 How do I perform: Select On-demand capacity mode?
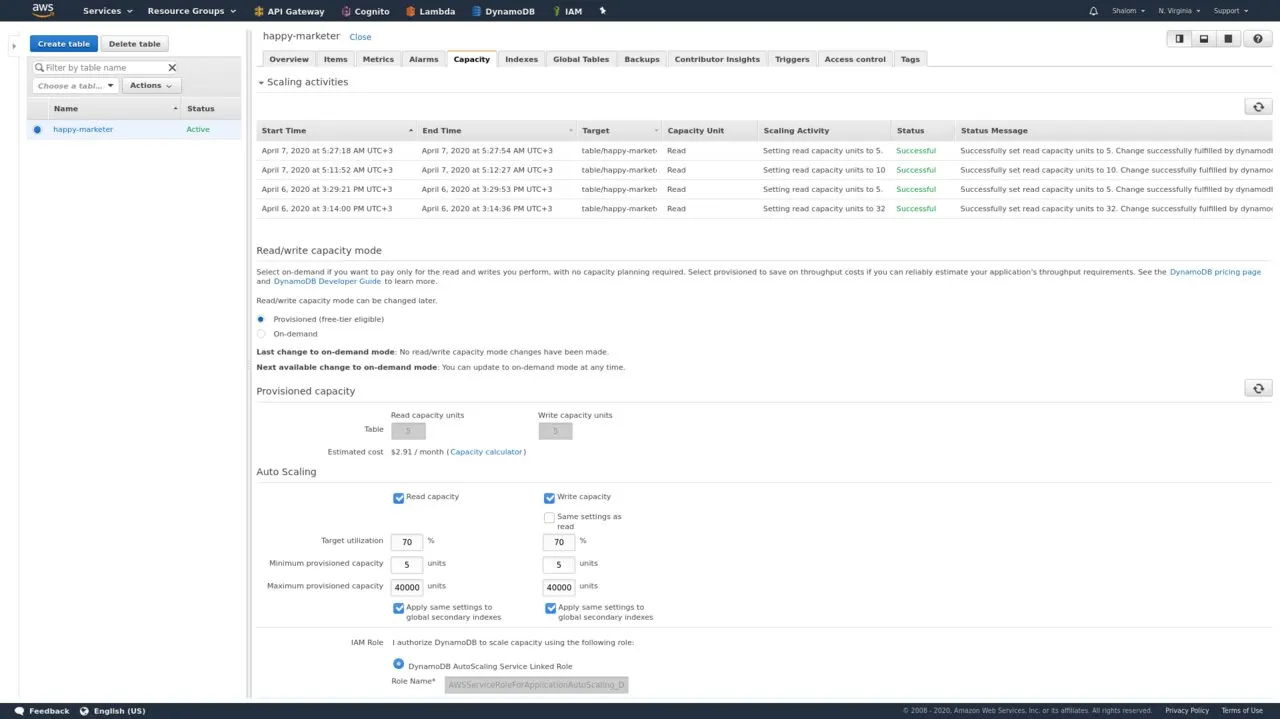coord(262,334)
